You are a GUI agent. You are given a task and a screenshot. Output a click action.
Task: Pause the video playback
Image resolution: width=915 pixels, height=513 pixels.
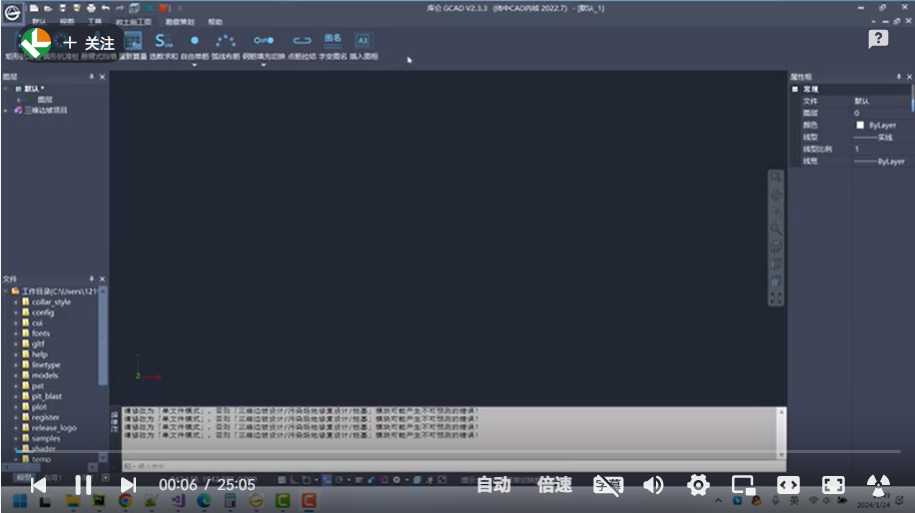(83, 485)
